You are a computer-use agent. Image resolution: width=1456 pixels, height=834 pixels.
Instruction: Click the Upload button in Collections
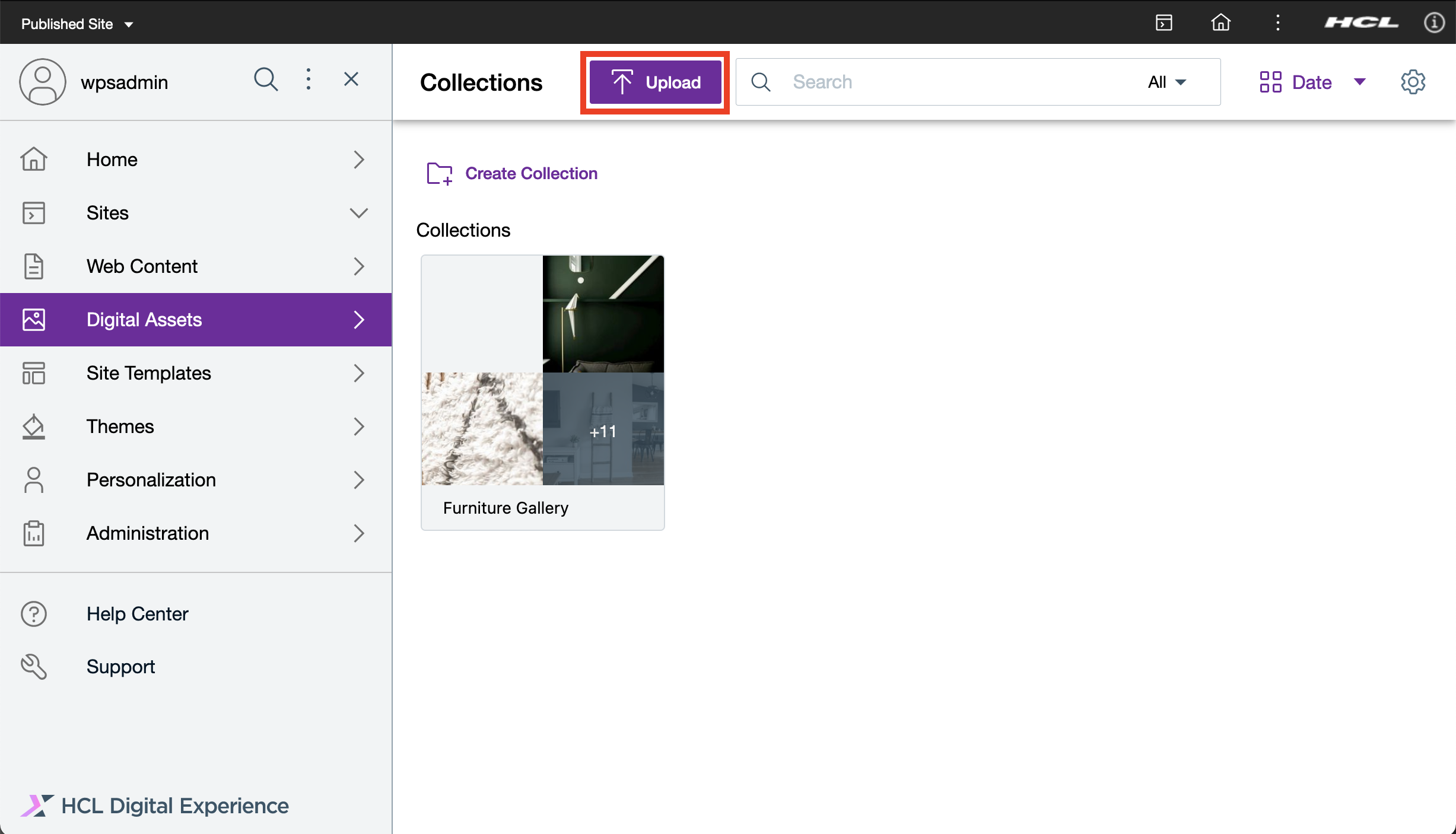(655, 82)
